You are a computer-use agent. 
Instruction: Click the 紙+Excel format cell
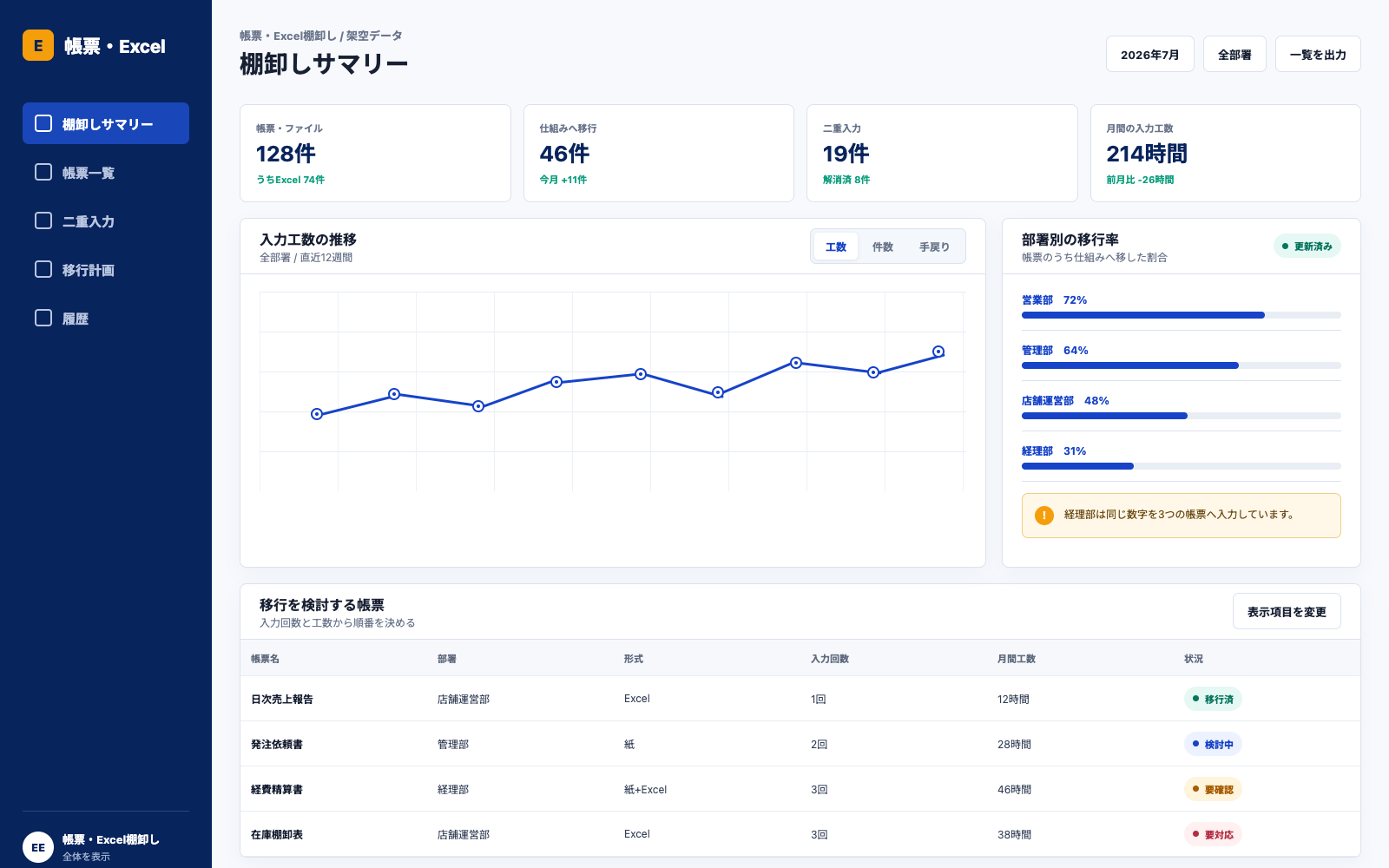tap(645, 789)
